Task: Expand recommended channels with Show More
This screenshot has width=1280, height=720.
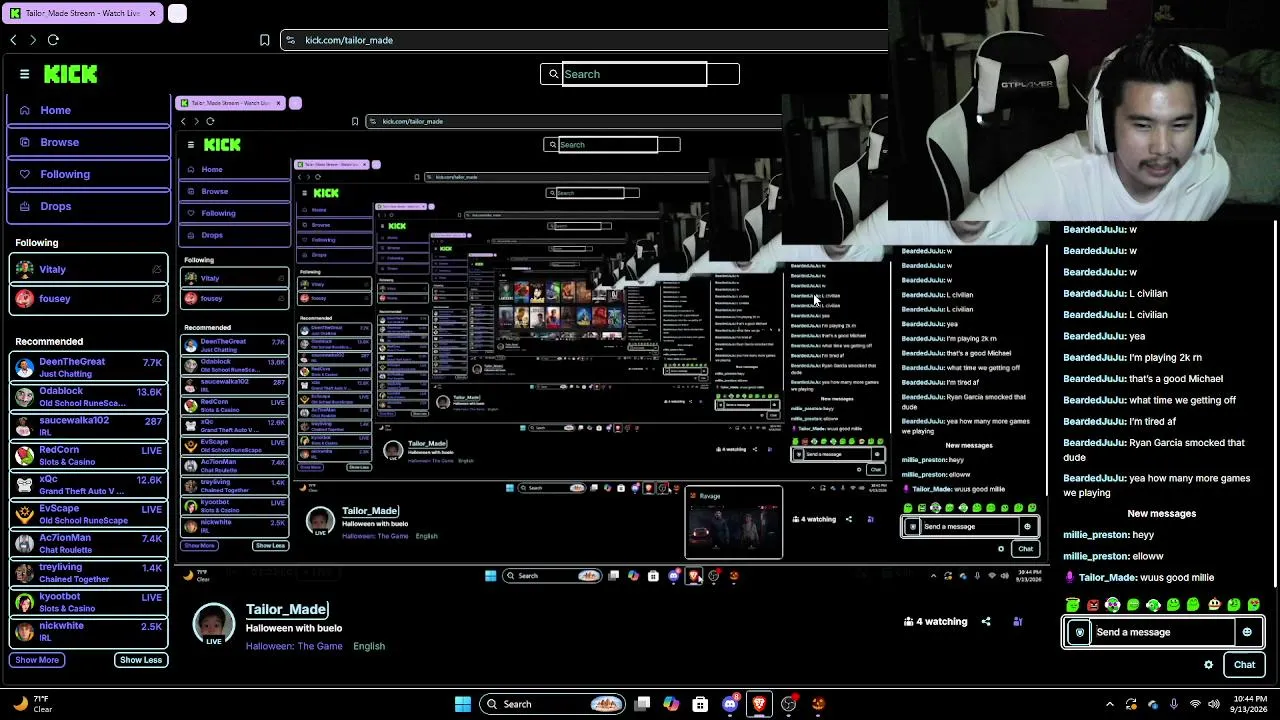Action: tap(37, 660)
